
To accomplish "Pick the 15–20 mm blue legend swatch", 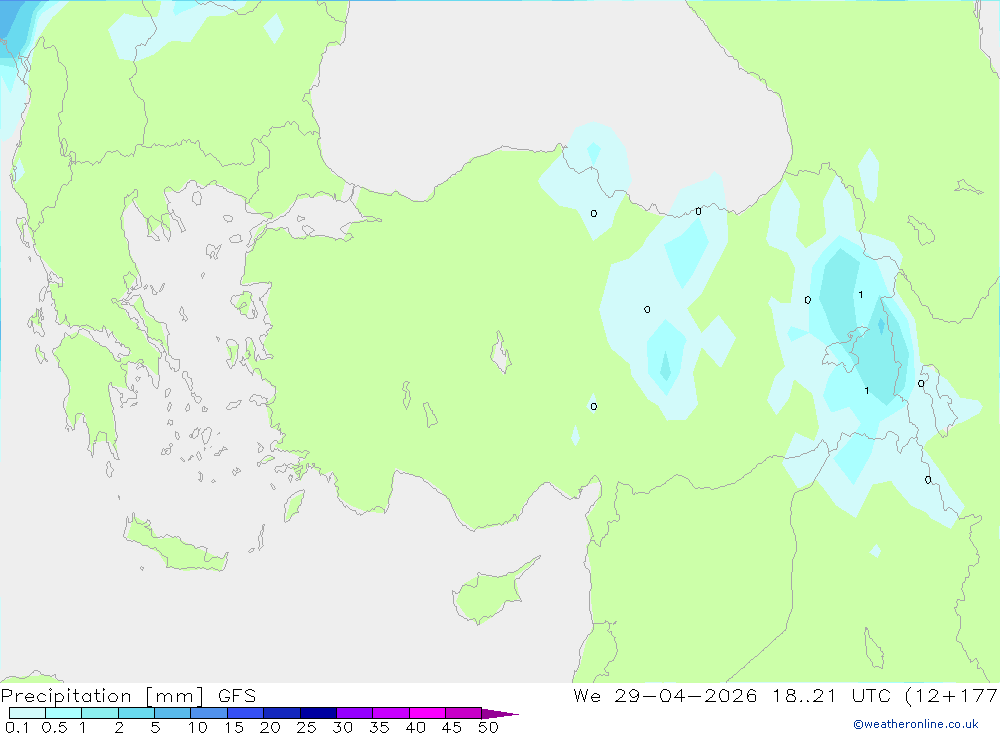I will coord(246,713).
